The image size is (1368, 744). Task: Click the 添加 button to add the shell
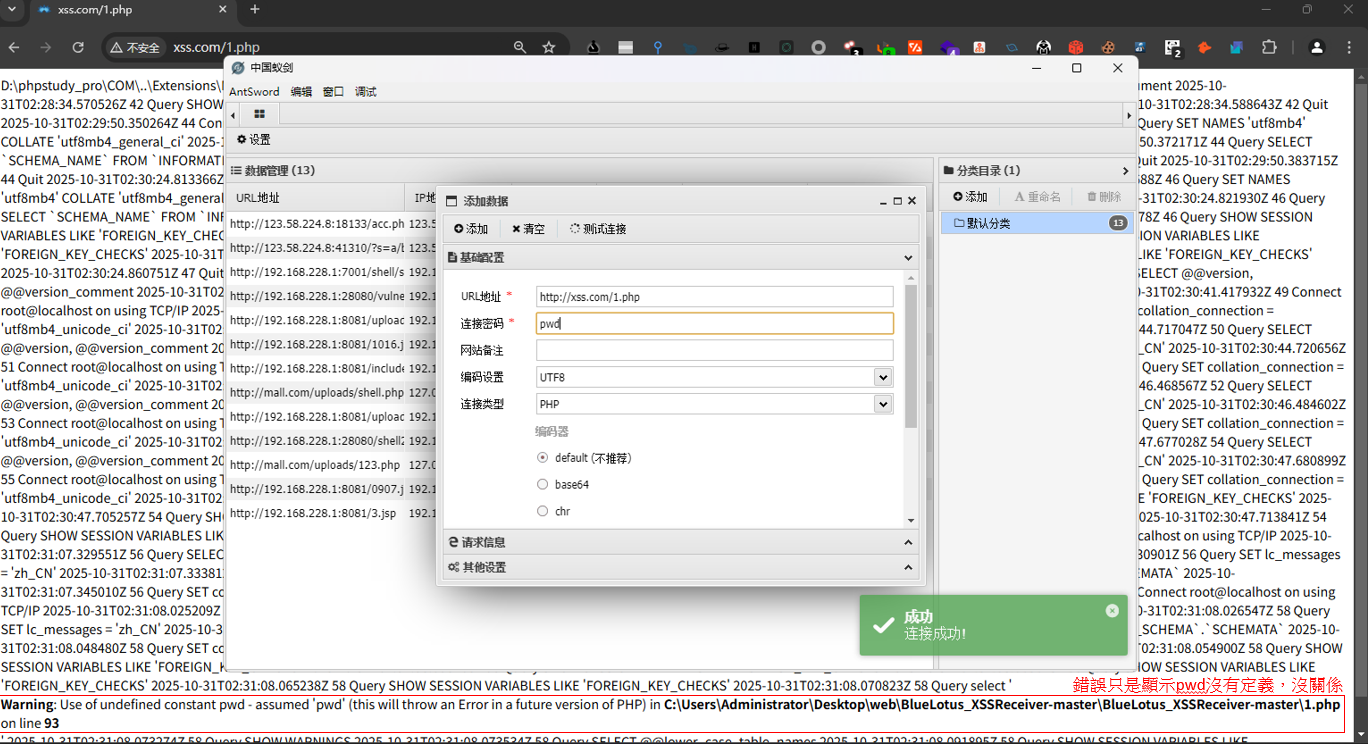coord(470,228)
